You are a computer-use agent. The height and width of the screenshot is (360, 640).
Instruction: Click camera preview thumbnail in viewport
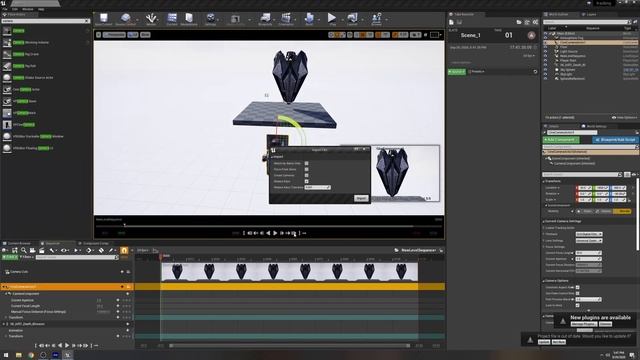pos(407,174)
